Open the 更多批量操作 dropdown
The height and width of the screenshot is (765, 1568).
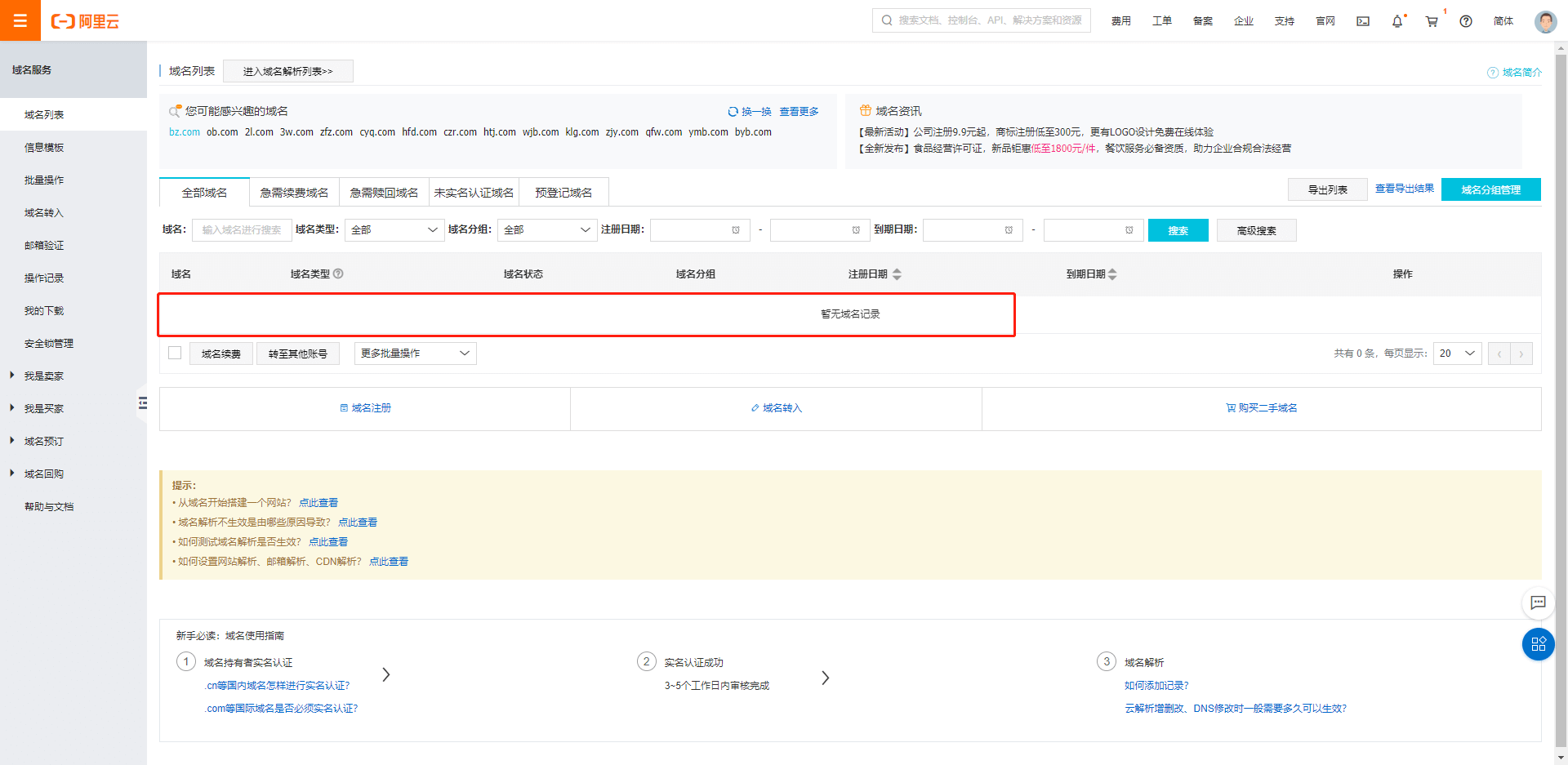pyautogui.click(x=415, y=354)
